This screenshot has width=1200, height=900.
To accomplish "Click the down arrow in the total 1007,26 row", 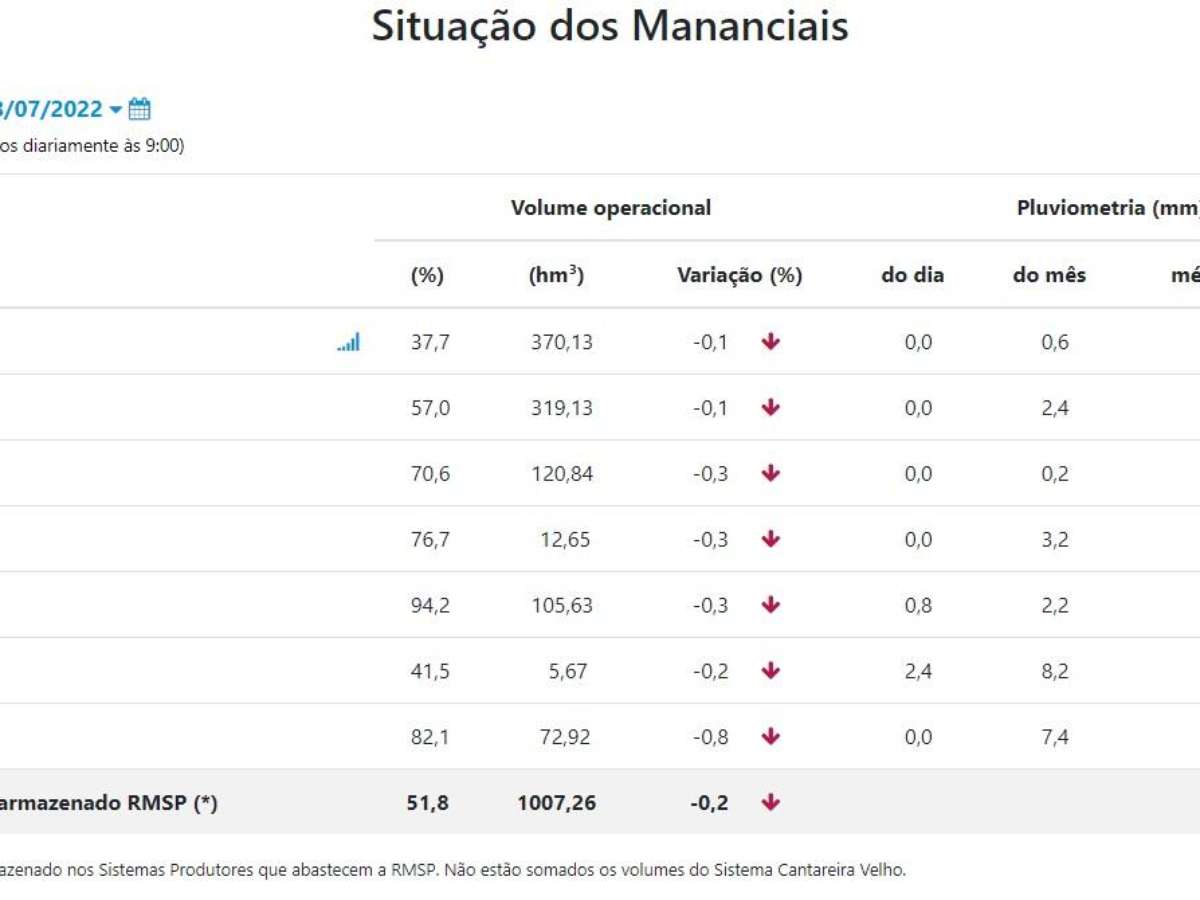I will [x=770, y=802].
